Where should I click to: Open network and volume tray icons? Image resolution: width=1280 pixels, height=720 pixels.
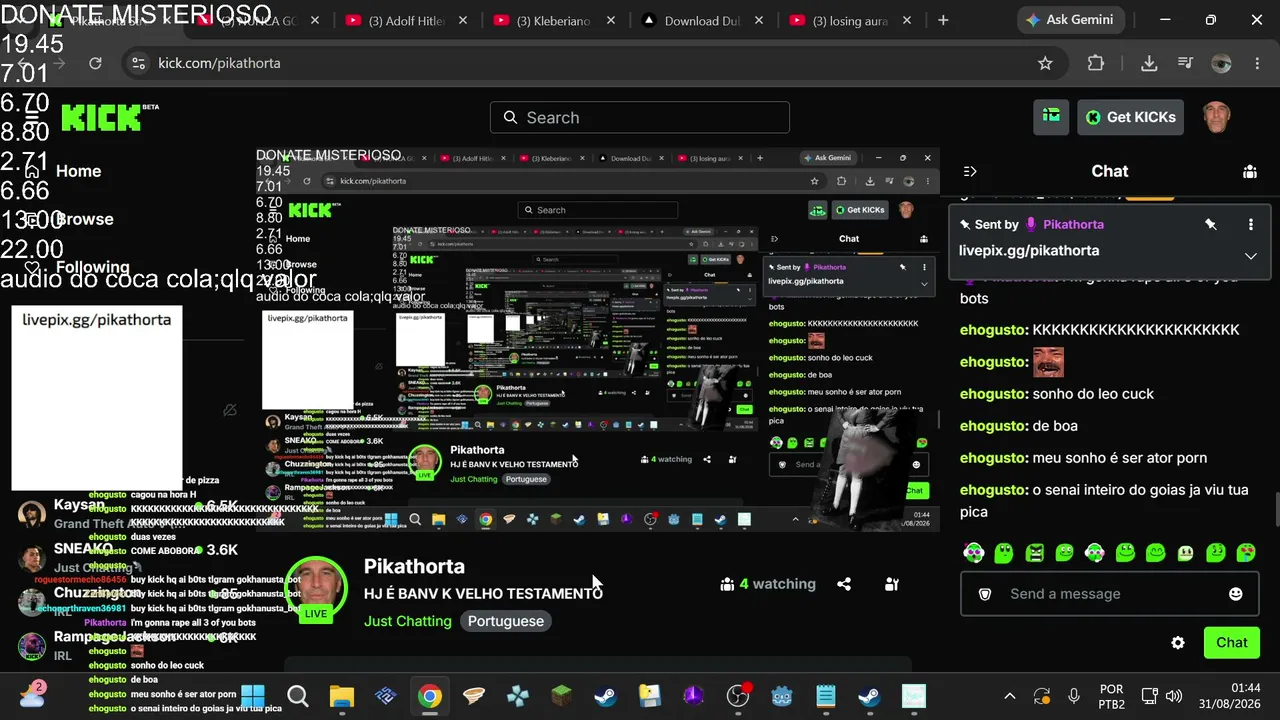pos(1163,696)
